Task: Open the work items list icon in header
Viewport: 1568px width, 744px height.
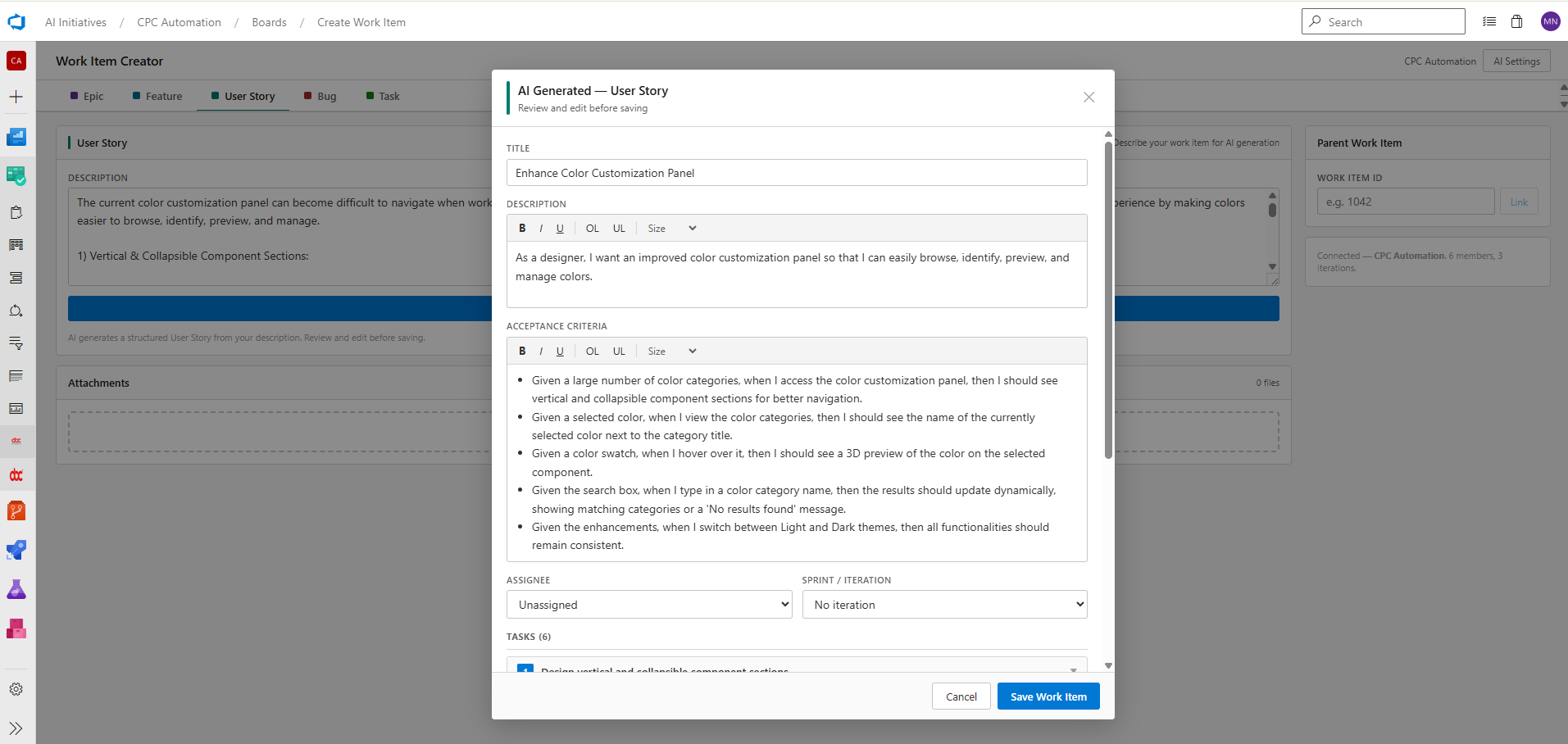Action: point(1489,22)
